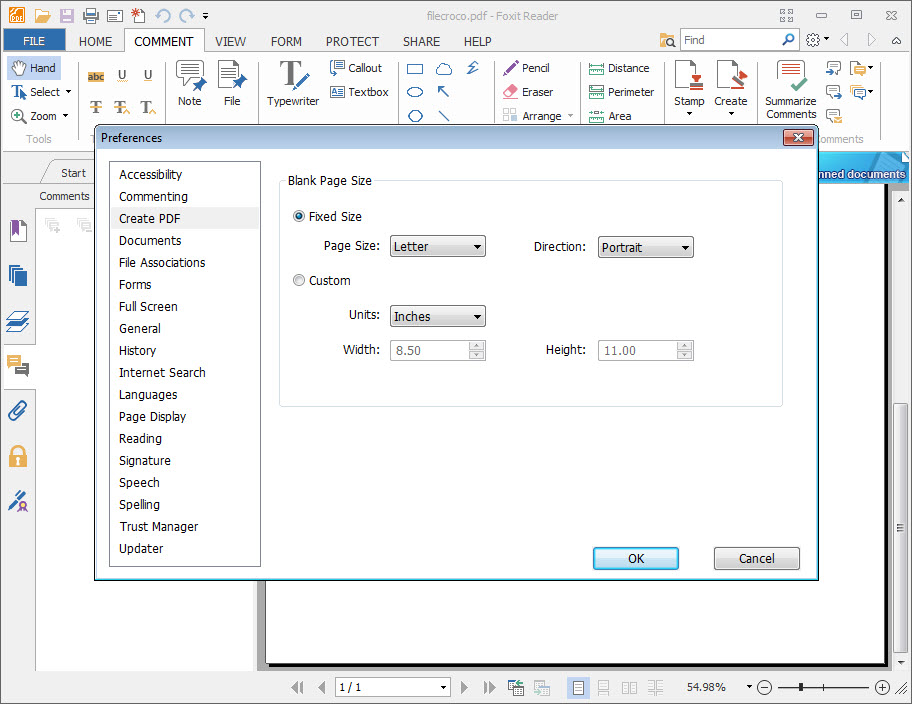Select the Custom radio button
This screenshot has width=912, height=704.
point(299,281)
